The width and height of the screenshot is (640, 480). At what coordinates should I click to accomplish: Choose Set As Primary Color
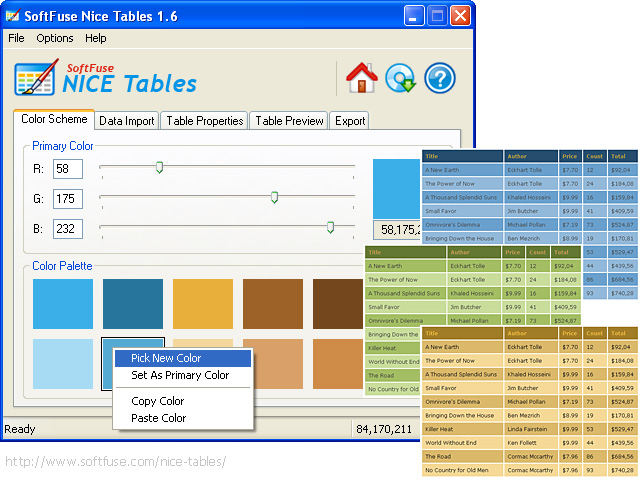pyautogui.click(x=183, y=375)
